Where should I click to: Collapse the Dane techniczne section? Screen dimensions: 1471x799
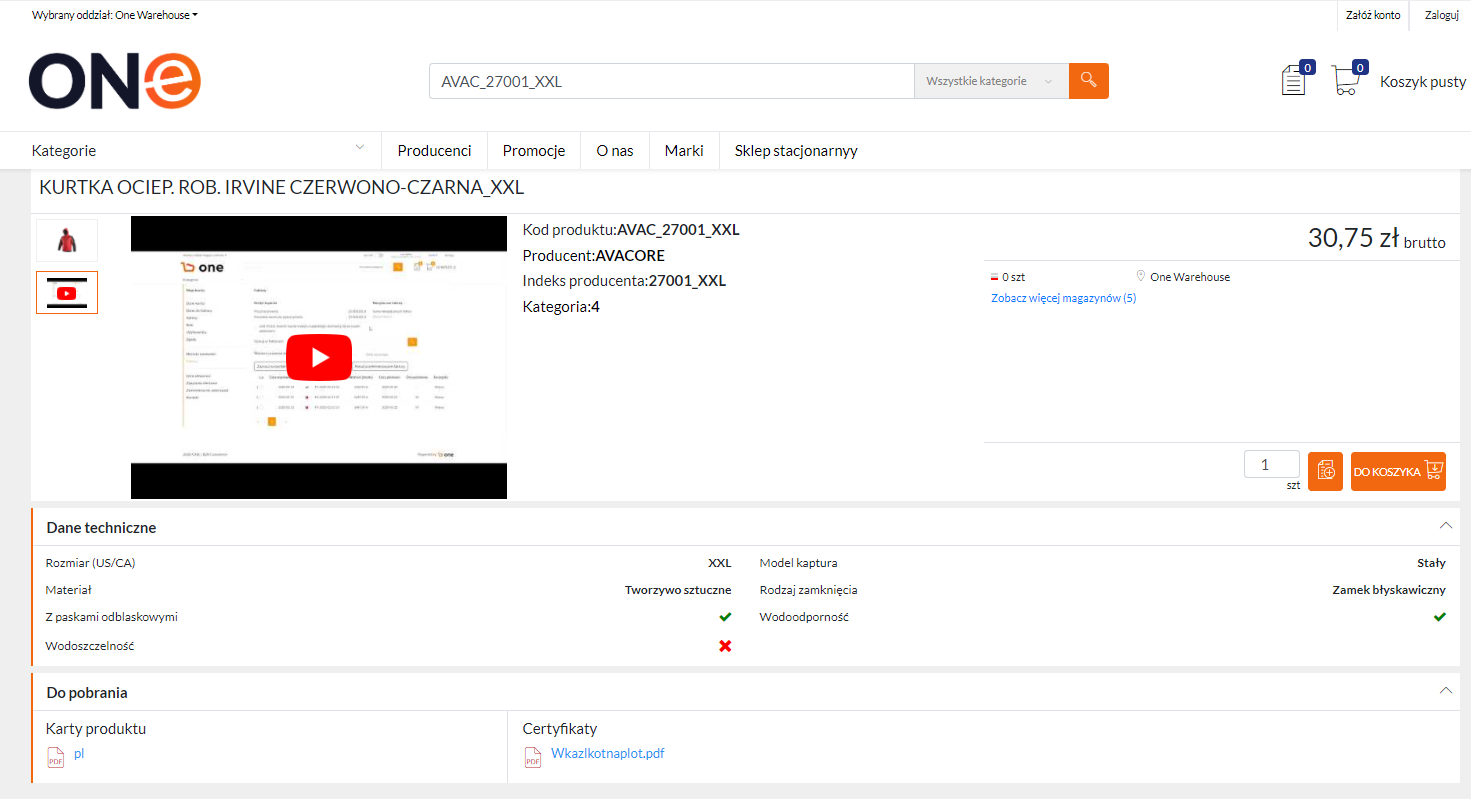point(1445,526)
